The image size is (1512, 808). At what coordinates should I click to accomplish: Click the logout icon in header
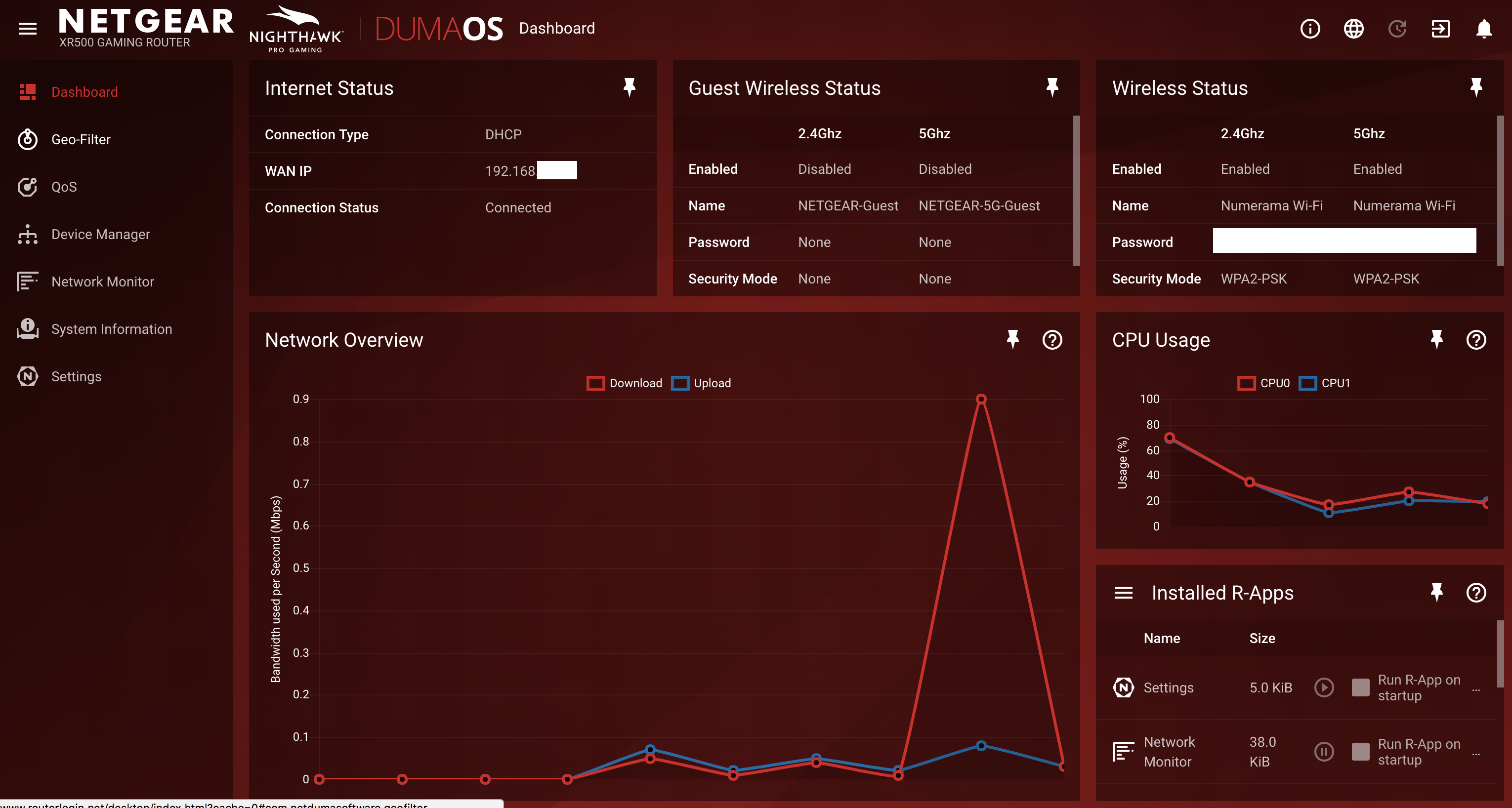coord(1440,28)
